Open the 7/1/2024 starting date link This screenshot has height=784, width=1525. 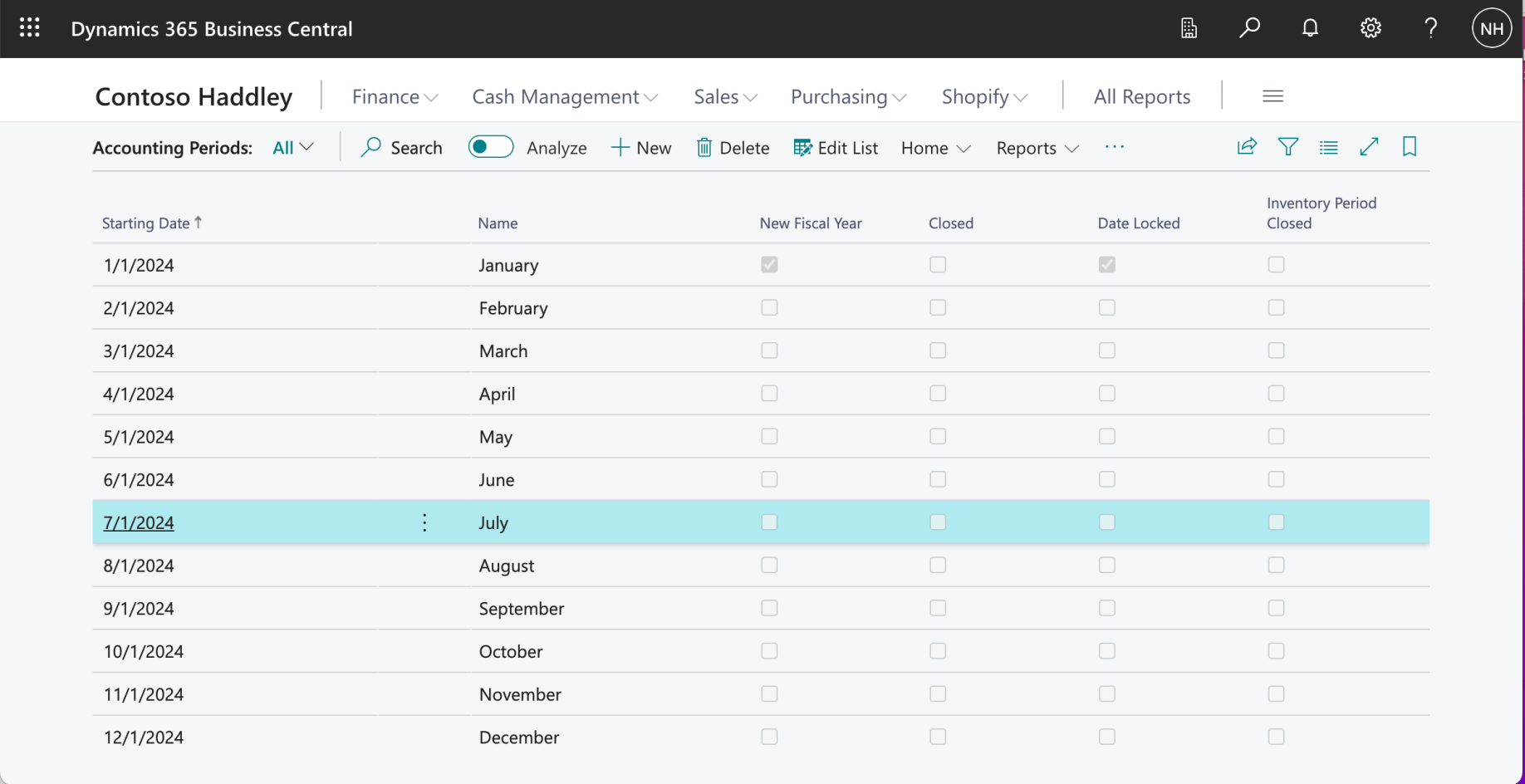coord(139,522)
